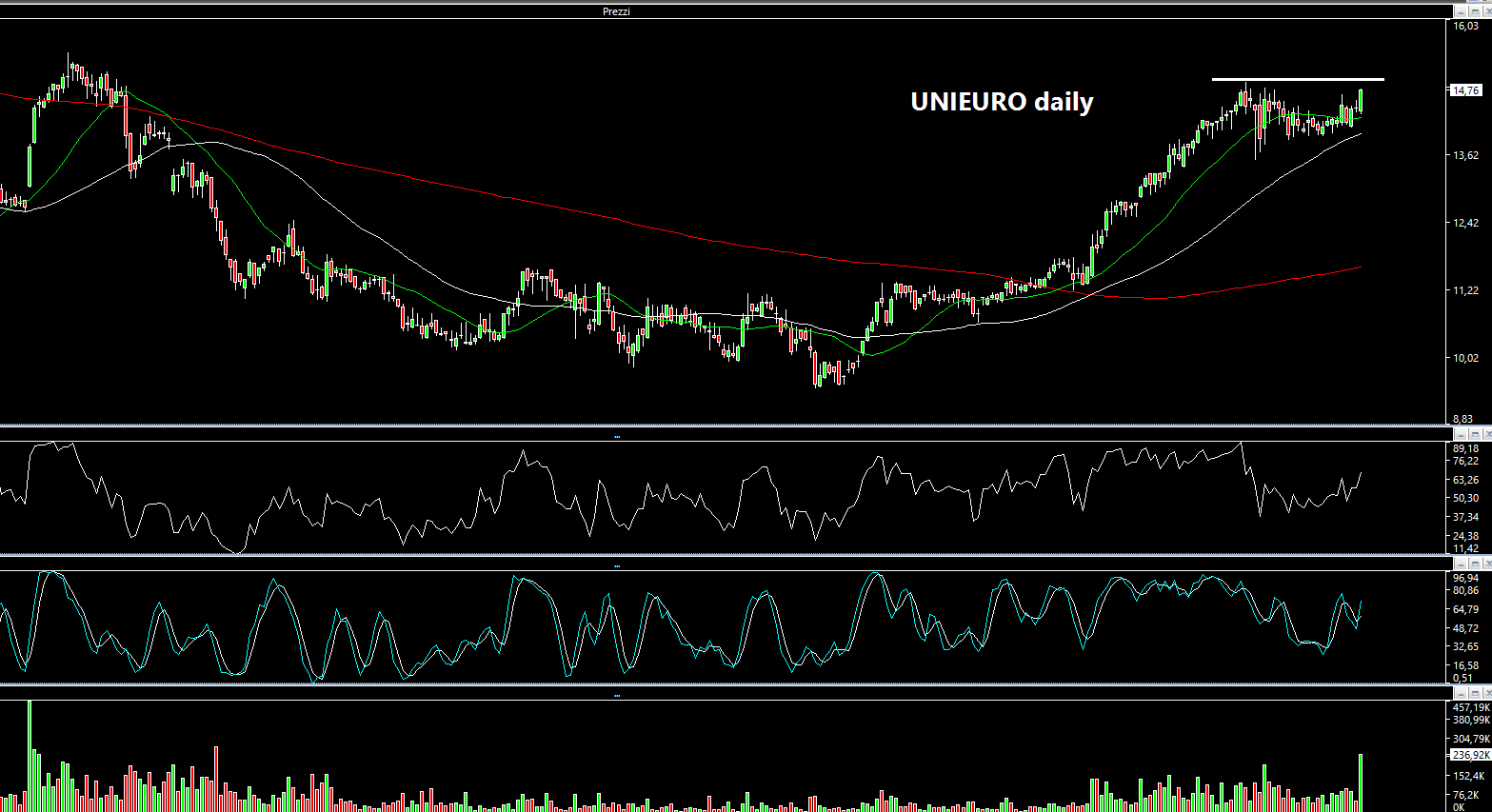The image size is (1492, 812).
Task: Click the 380,99K volume scale value
Action: tap(1471, 720)
